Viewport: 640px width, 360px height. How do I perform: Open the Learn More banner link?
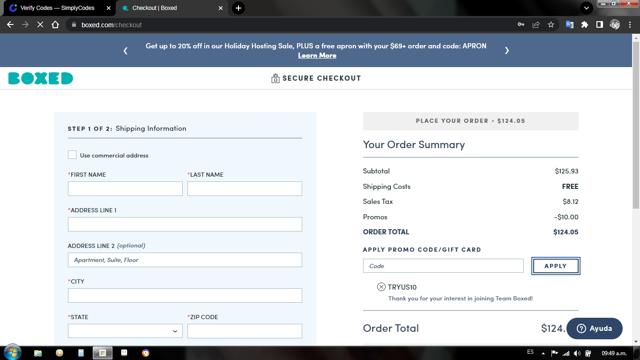317,56
